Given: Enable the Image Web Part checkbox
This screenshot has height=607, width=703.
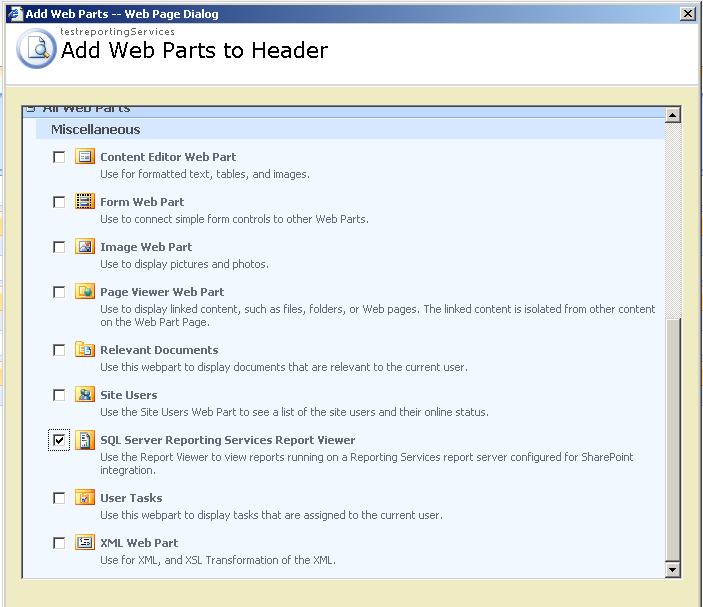Looking at the screenshot, I should click(x=59, y=247).
